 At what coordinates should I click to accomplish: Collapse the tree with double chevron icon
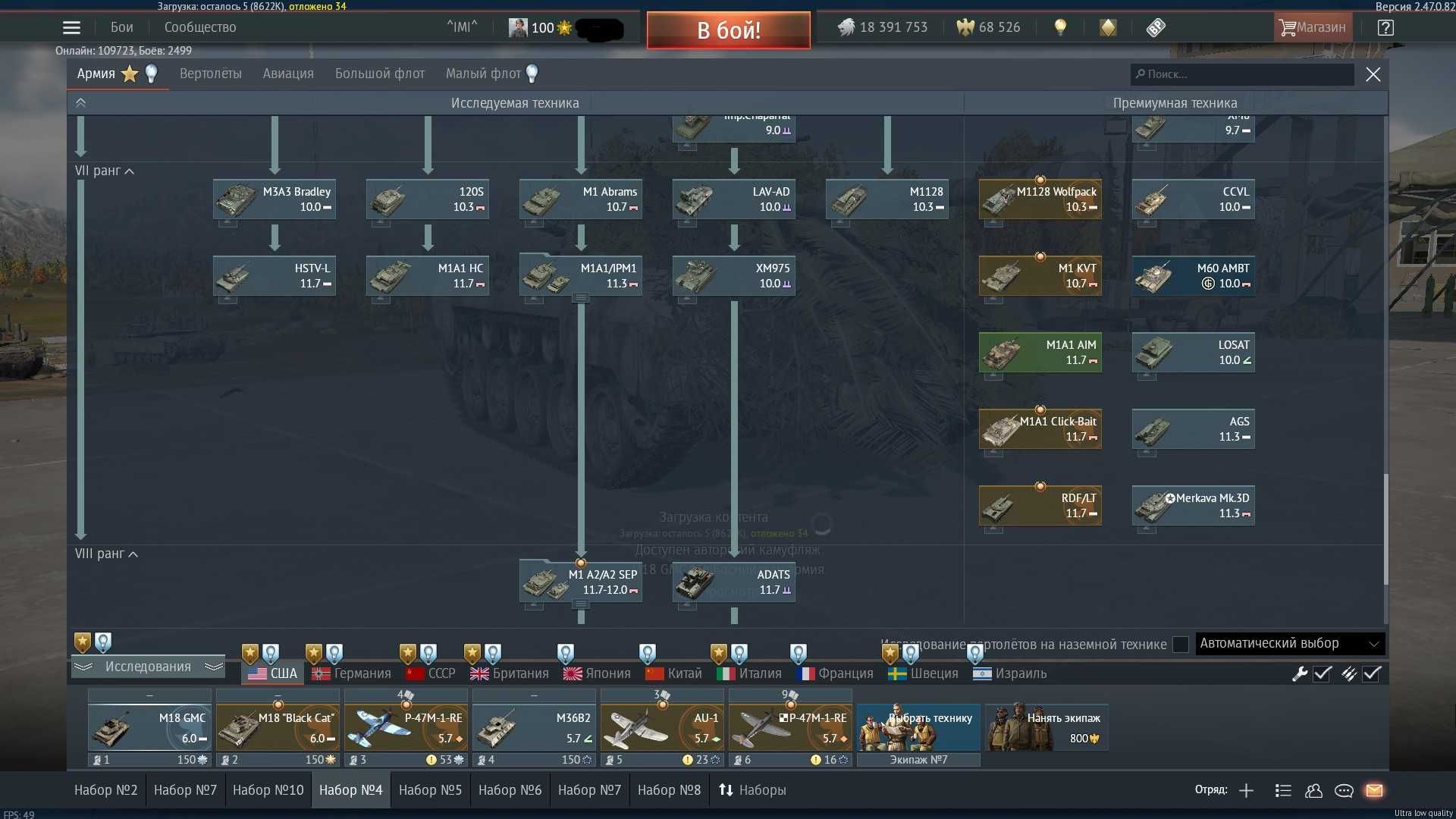tap(80, 103)
